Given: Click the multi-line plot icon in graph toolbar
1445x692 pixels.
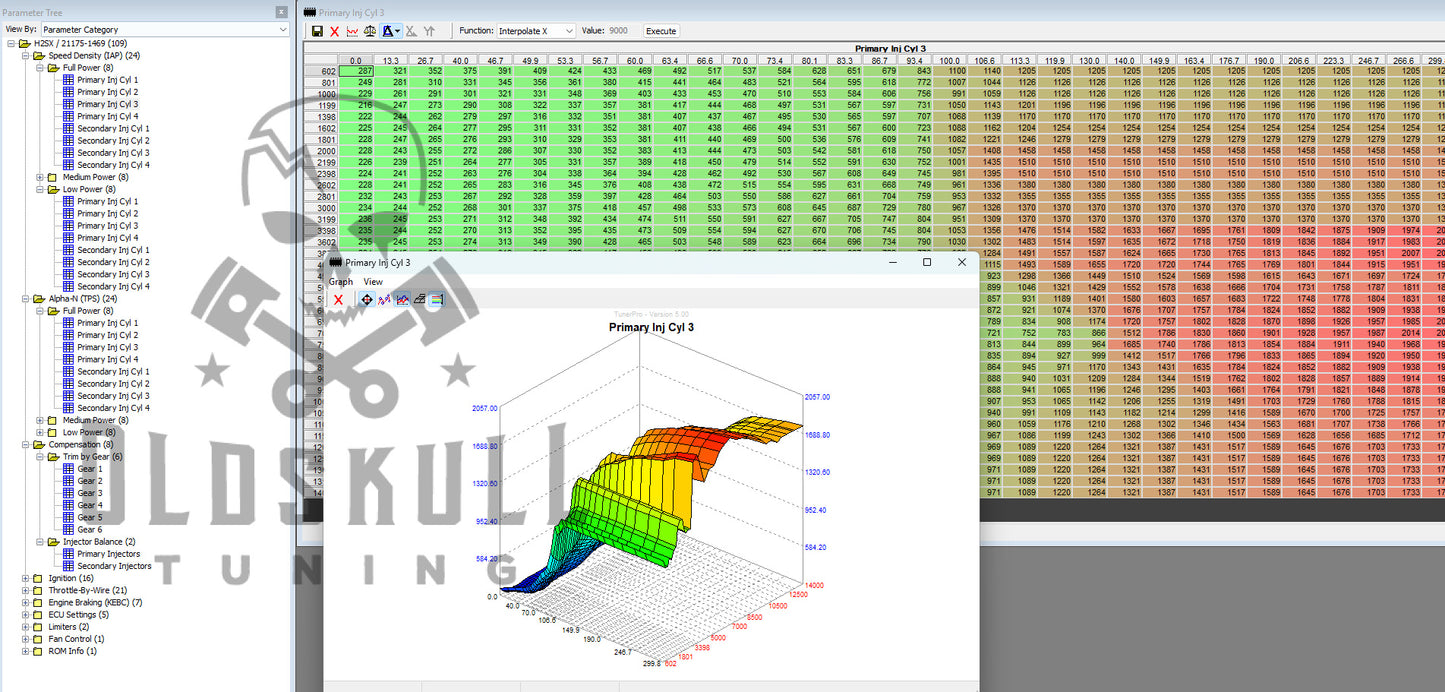Looking at the screenshot, I should point(402,299).
